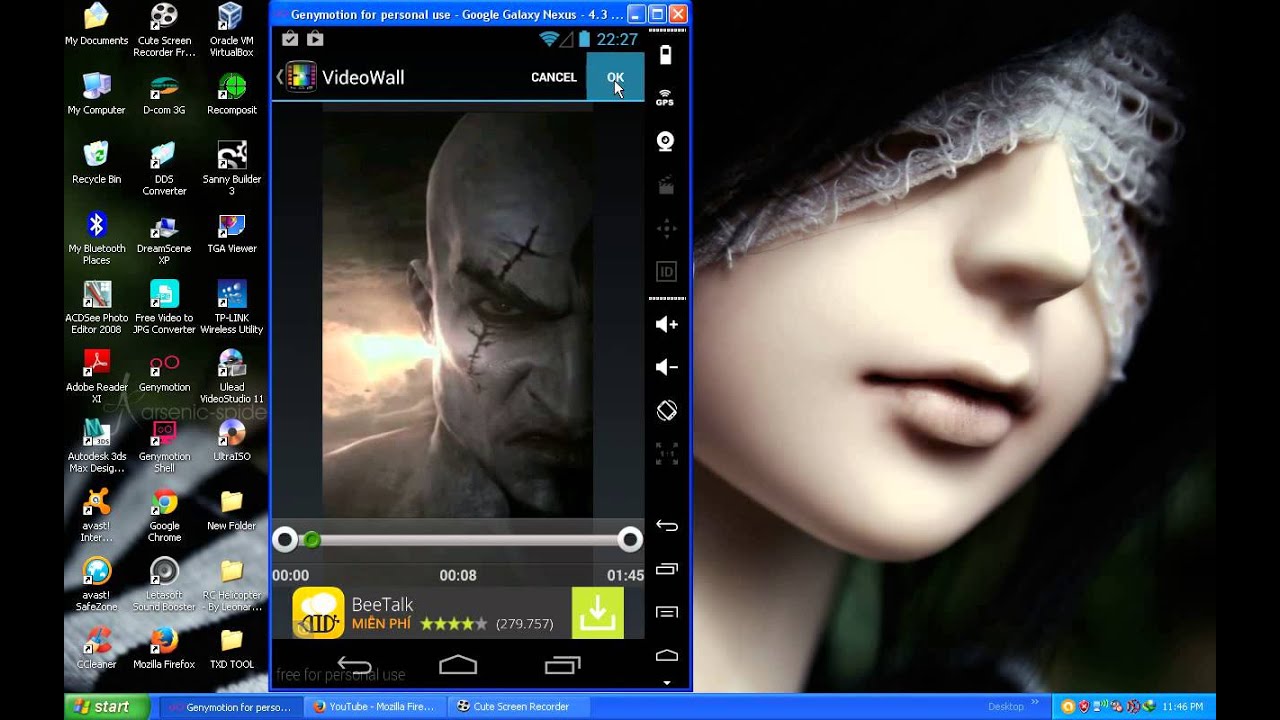The image size is (1280, 720).
Task: Select the Google Chrome desktop icon
Action: [164, 514]
